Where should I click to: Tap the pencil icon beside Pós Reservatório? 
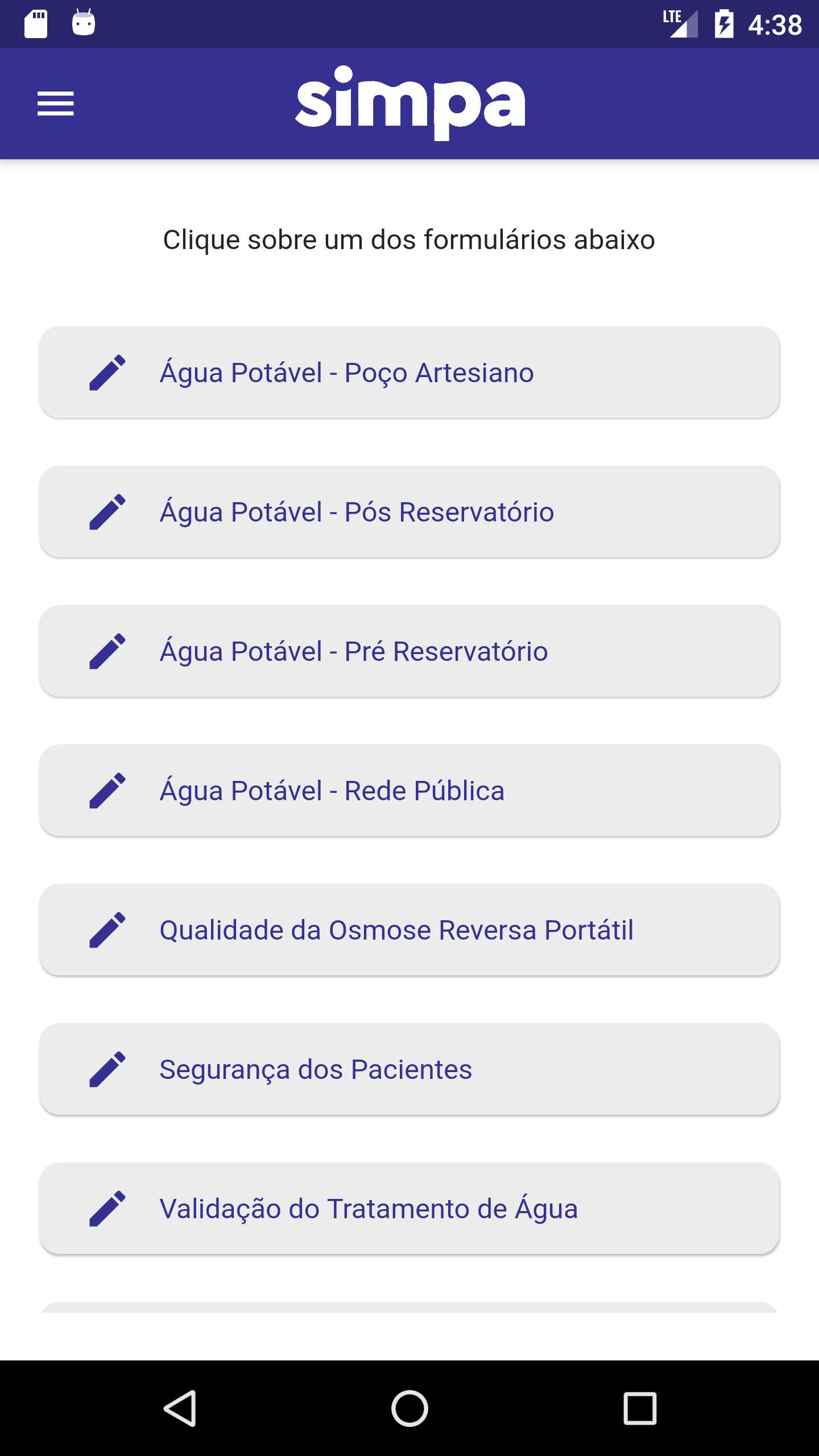(107, 512)
